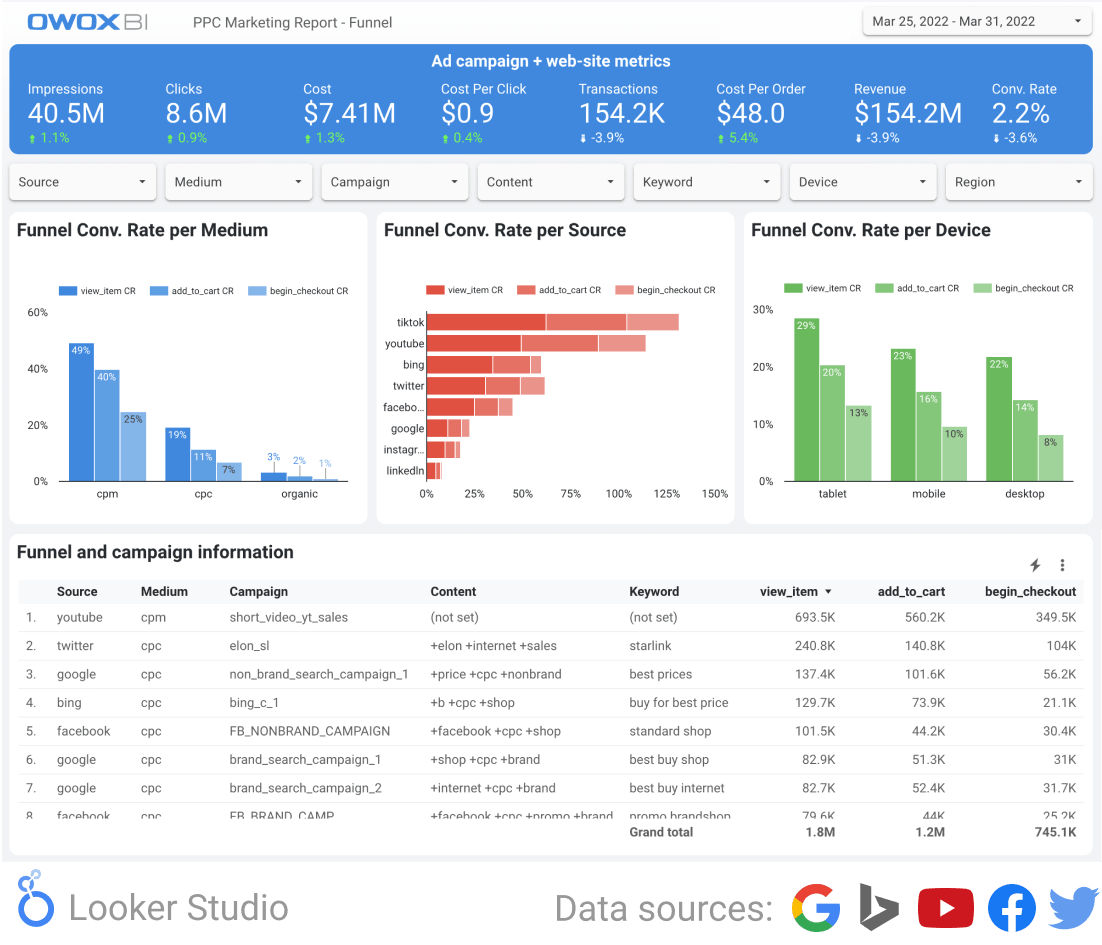Open the Source filter dropdown
1102x945 pixels.
pyautogui.click(x=82, y=182)
